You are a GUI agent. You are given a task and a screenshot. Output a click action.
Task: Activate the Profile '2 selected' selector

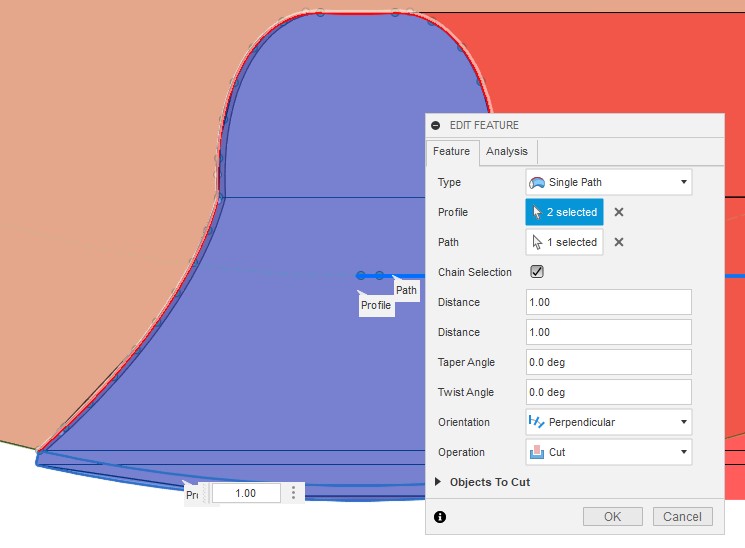point(564,212)
